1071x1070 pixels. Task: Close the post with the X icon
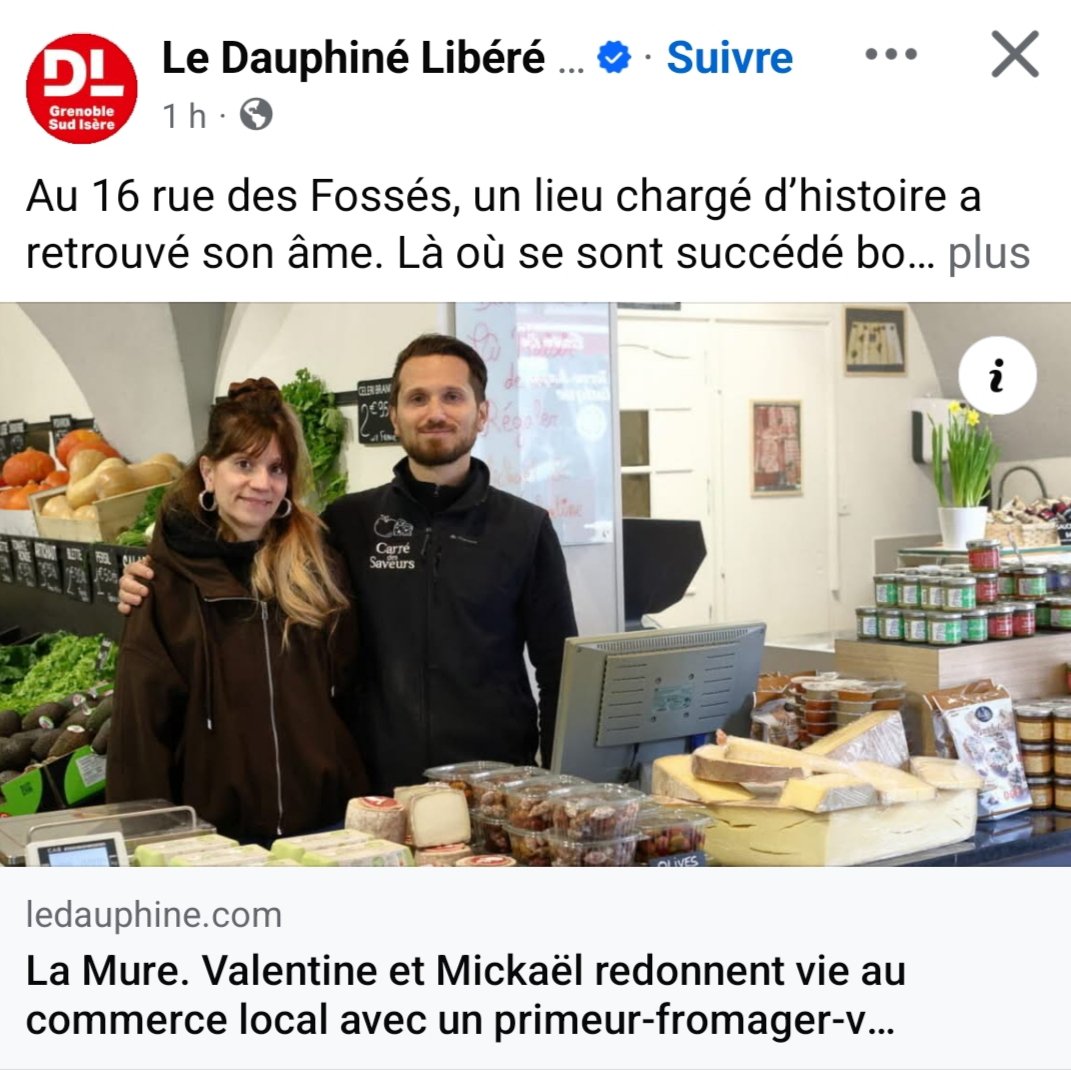[x=1015, y=54]
